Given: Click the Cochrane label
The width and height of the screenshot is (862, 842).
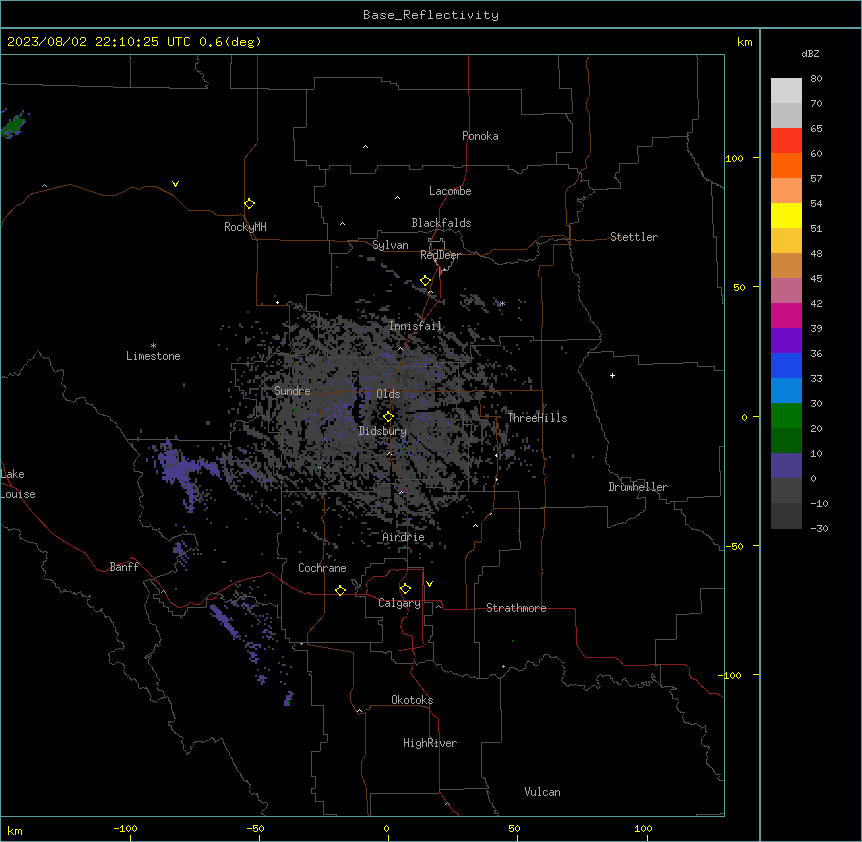Looking at the screenshot, I should tap(322, 568).
